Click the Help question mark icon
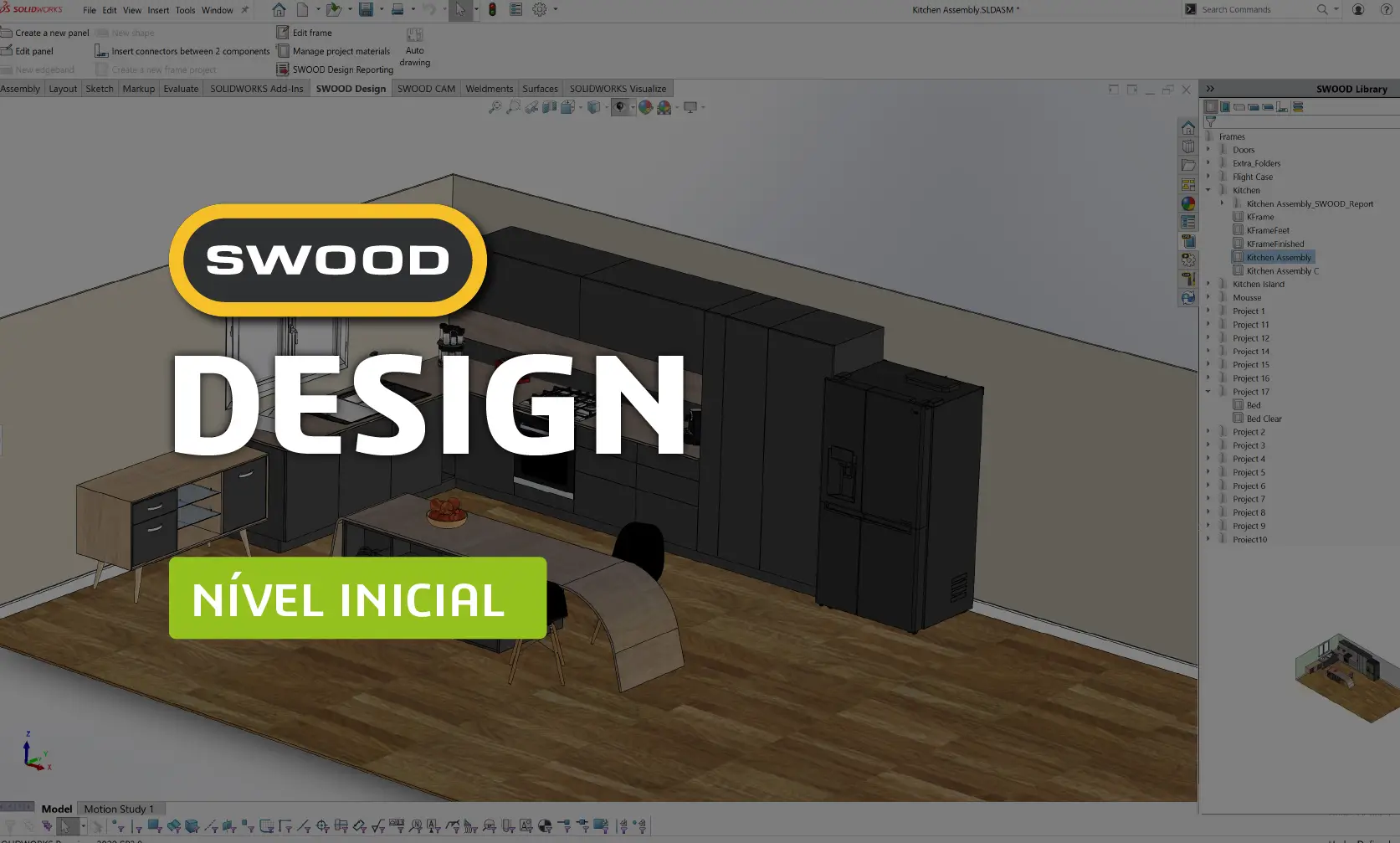 1386,10
